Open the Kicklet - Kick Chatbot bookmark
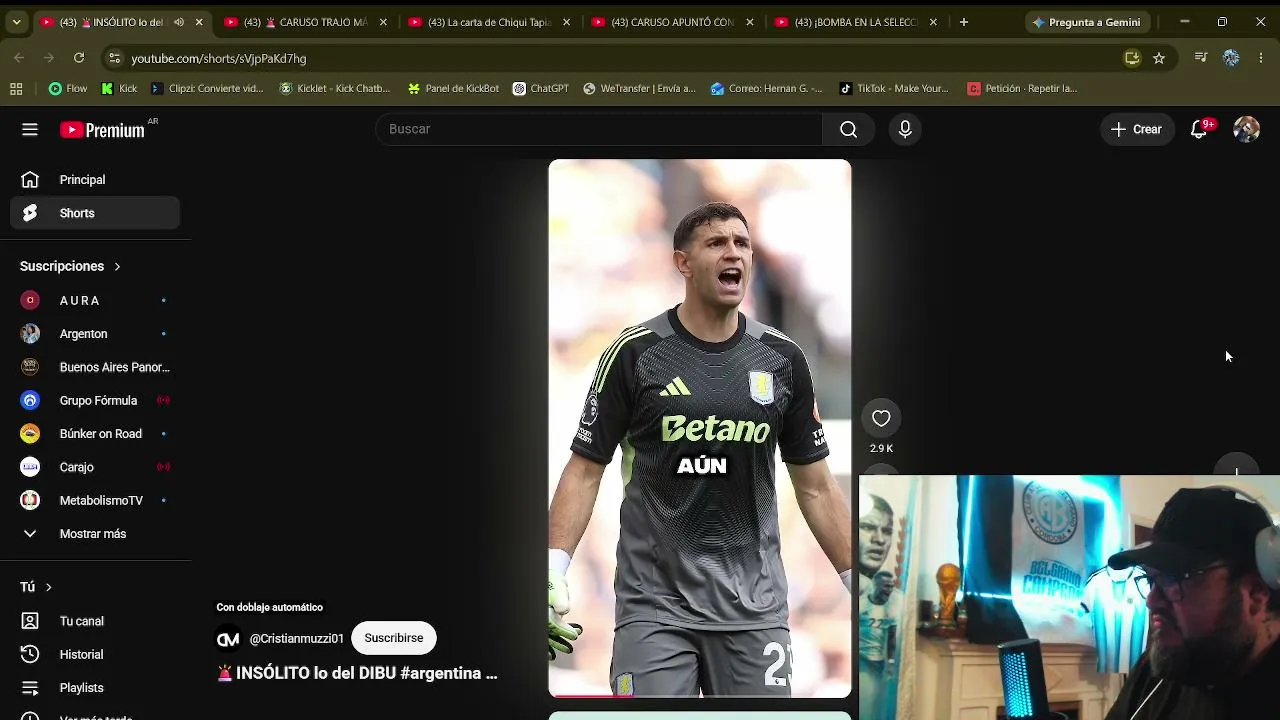The image size is (1280, 720). tap(335, 88)
